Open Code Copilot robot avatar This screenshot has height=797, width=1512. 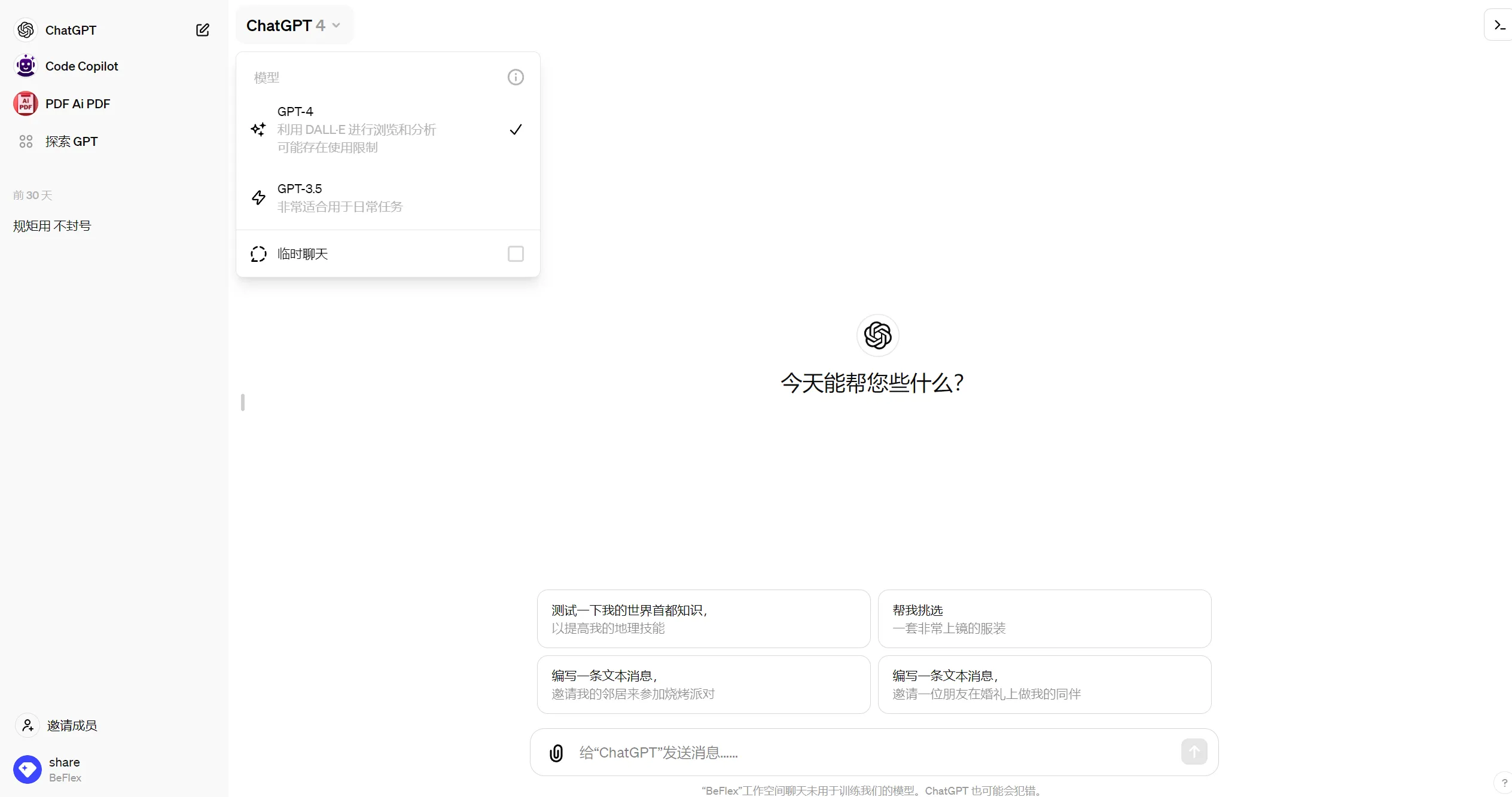26,66
